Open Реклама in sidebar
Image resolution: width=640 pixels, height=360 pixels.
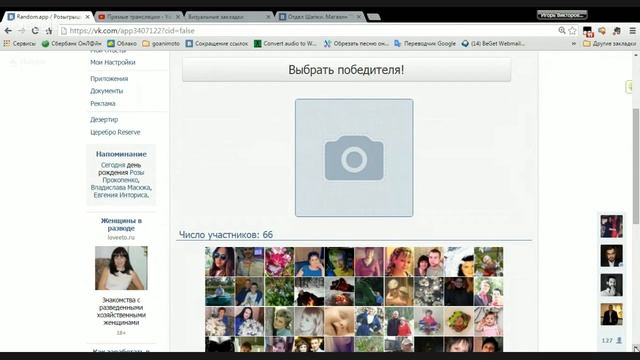pos(103,104)
